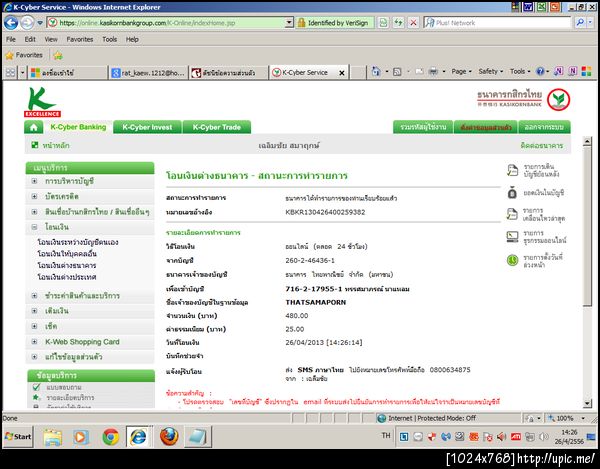Click the ติดต่อธนาคาร contact bank link

coord(541,145)
